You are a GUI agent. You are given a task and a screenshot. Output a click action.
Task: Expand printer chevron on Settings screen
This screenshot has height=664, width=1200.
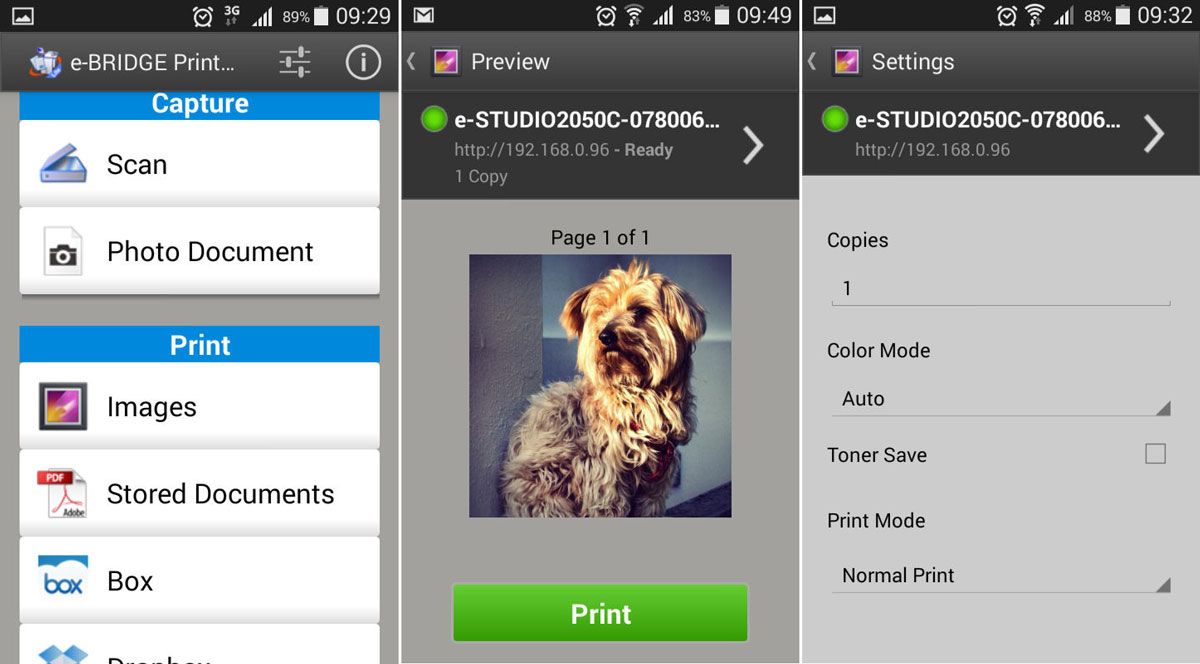click(1154, 133)
